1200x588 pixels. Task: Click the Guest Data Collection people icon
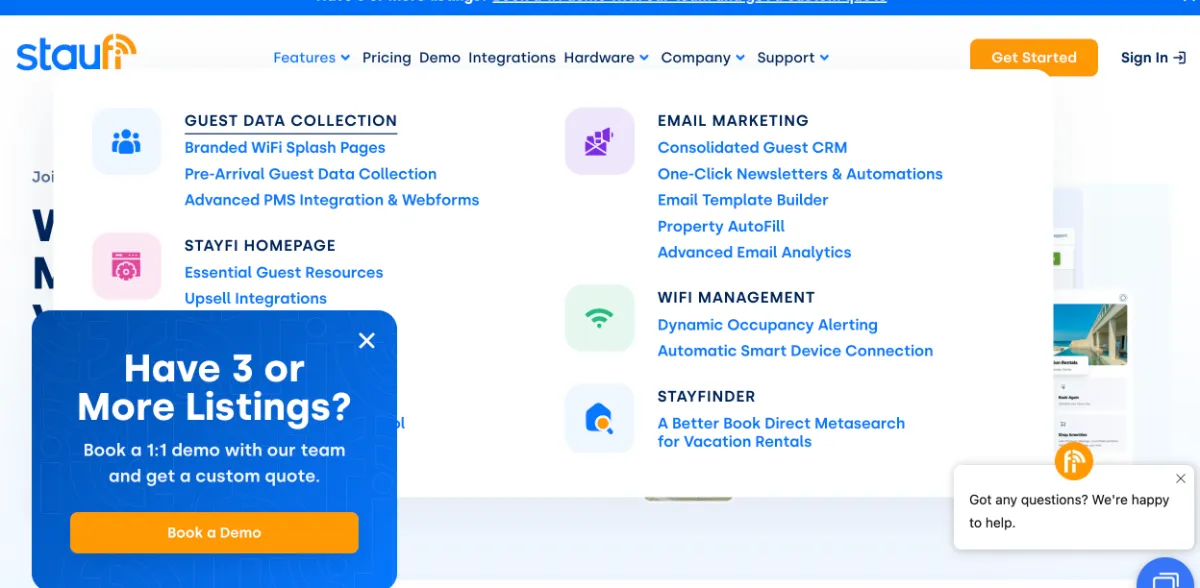tap(126, 142)
